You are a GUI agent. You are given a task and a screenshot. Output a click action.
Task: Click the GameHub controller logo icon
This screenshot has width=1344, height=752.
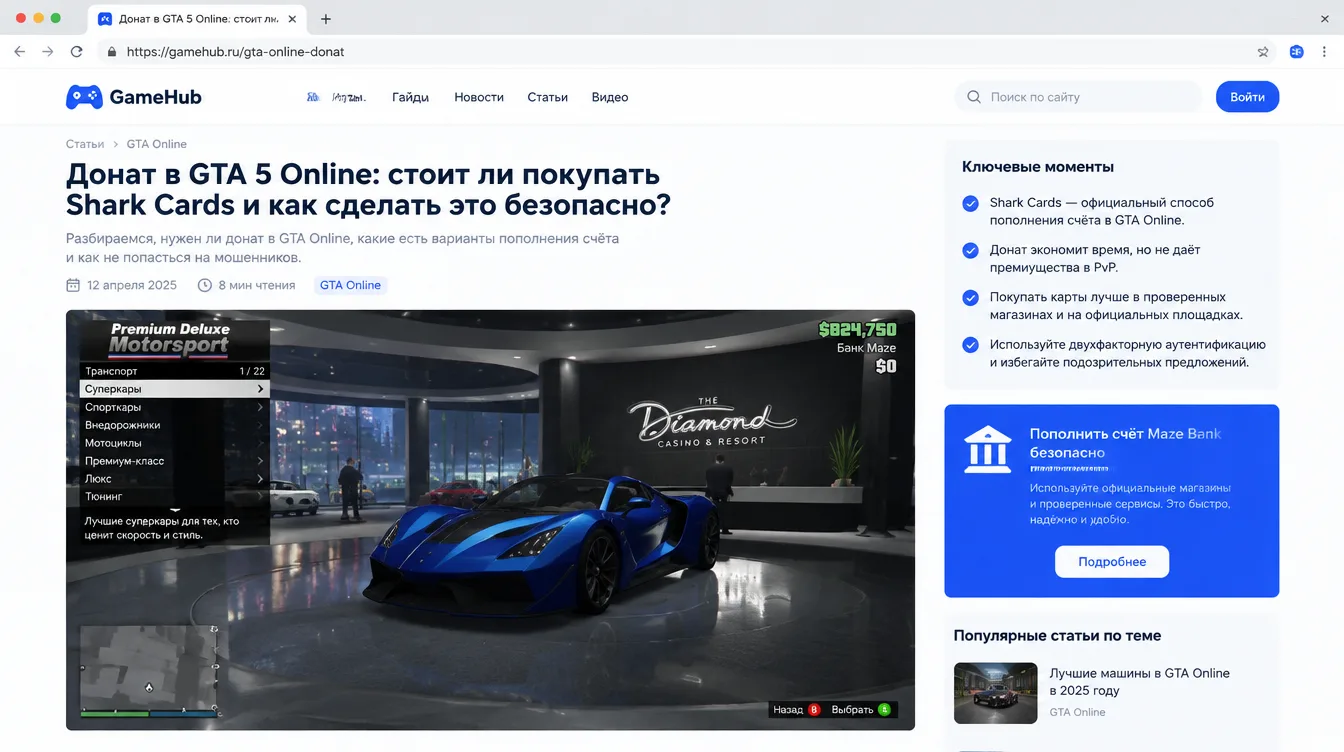(x=84, y=97)
